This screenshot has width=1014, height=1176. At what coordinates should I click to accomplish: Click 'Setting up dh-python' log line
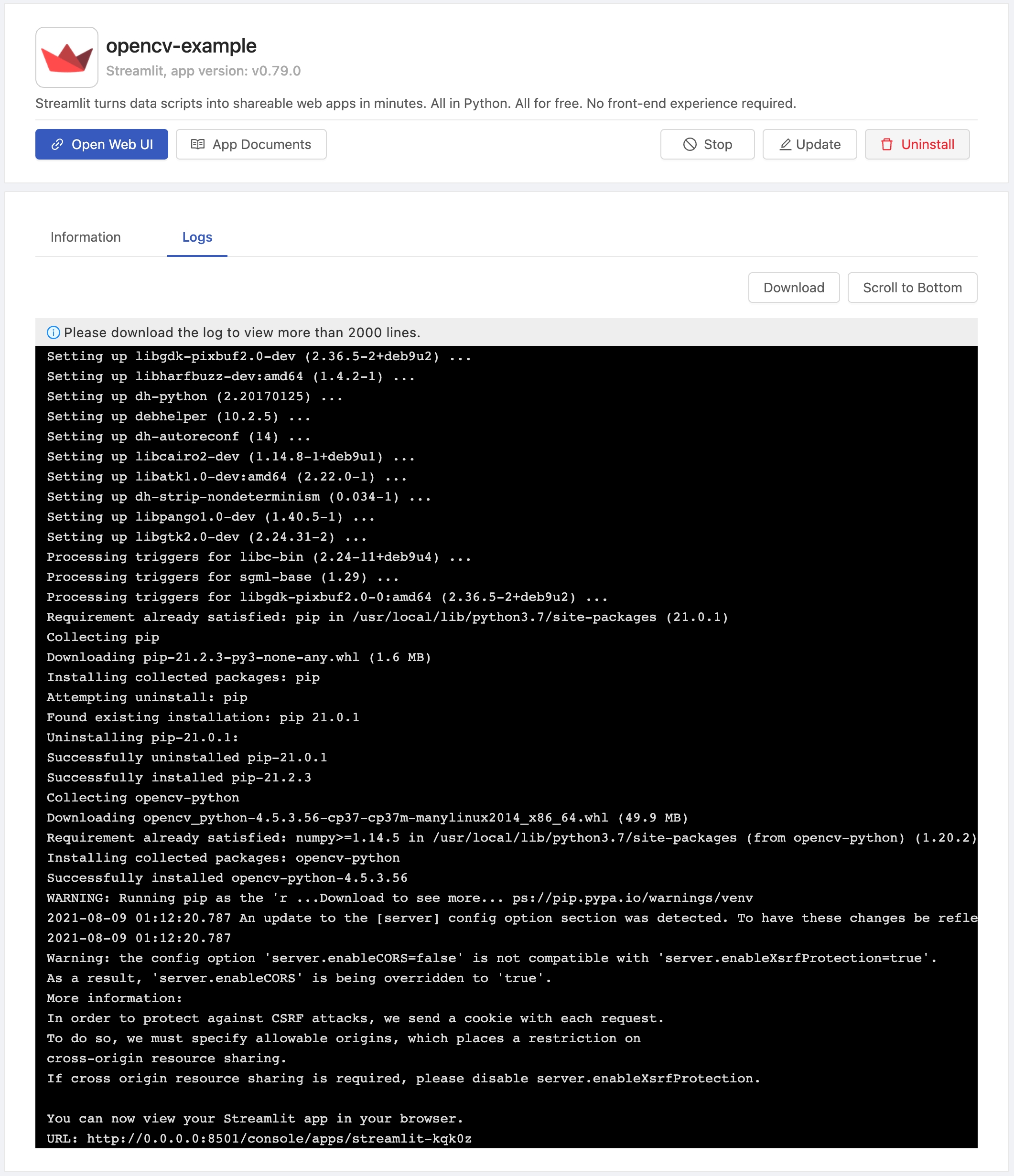tap(195, 396)
